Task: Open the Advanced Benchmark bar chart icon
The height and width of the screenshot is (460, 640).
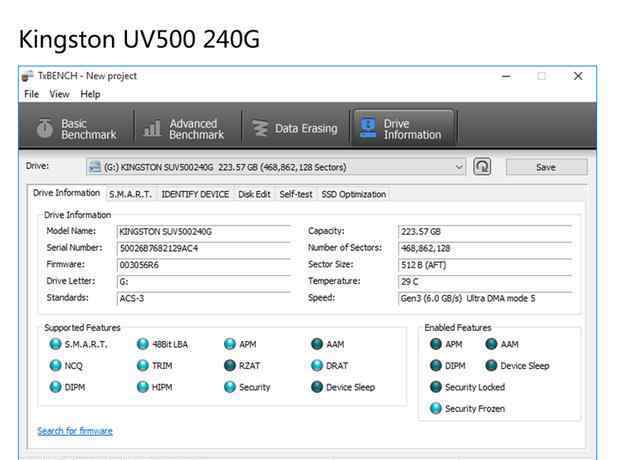Action: [x=152, y=129]
